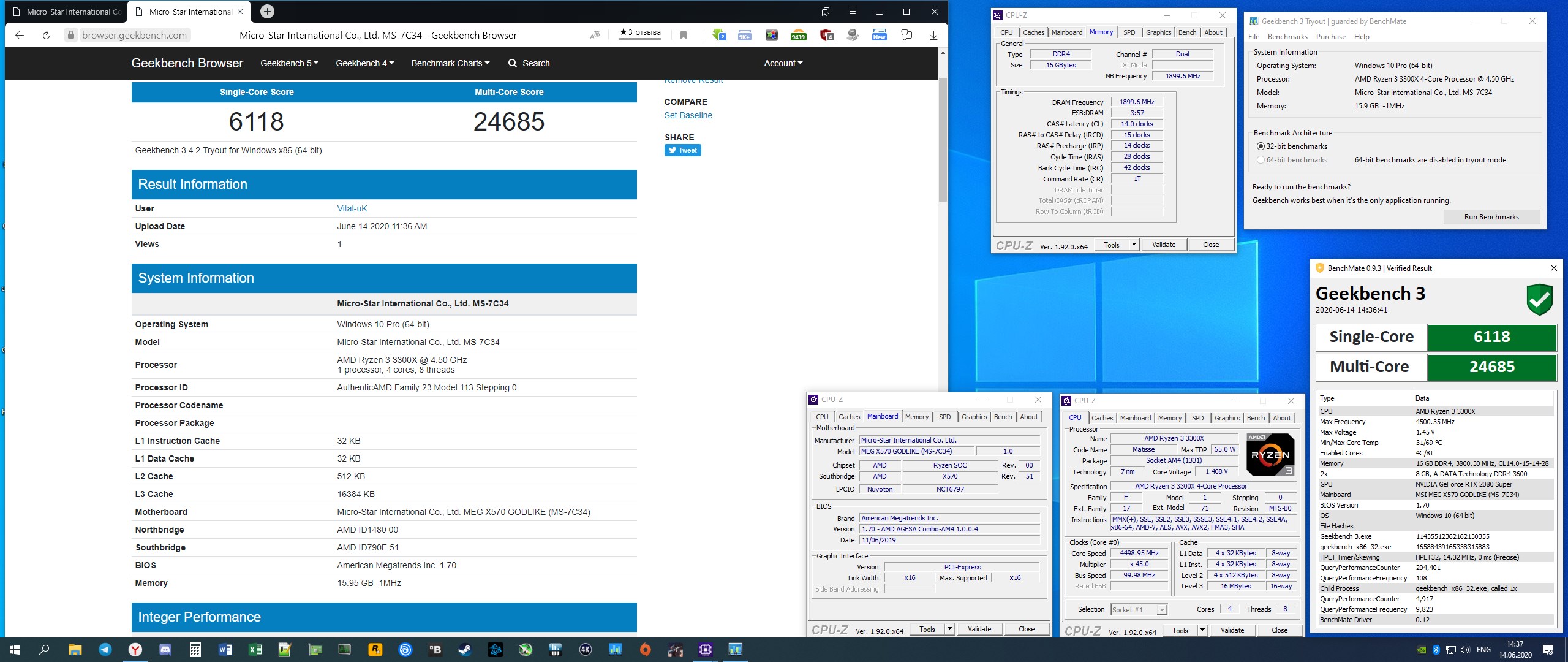This screenshot has height=662, width=1568.
Task: Open the Socket #1 selection combo box
Action: [1139, 610]
